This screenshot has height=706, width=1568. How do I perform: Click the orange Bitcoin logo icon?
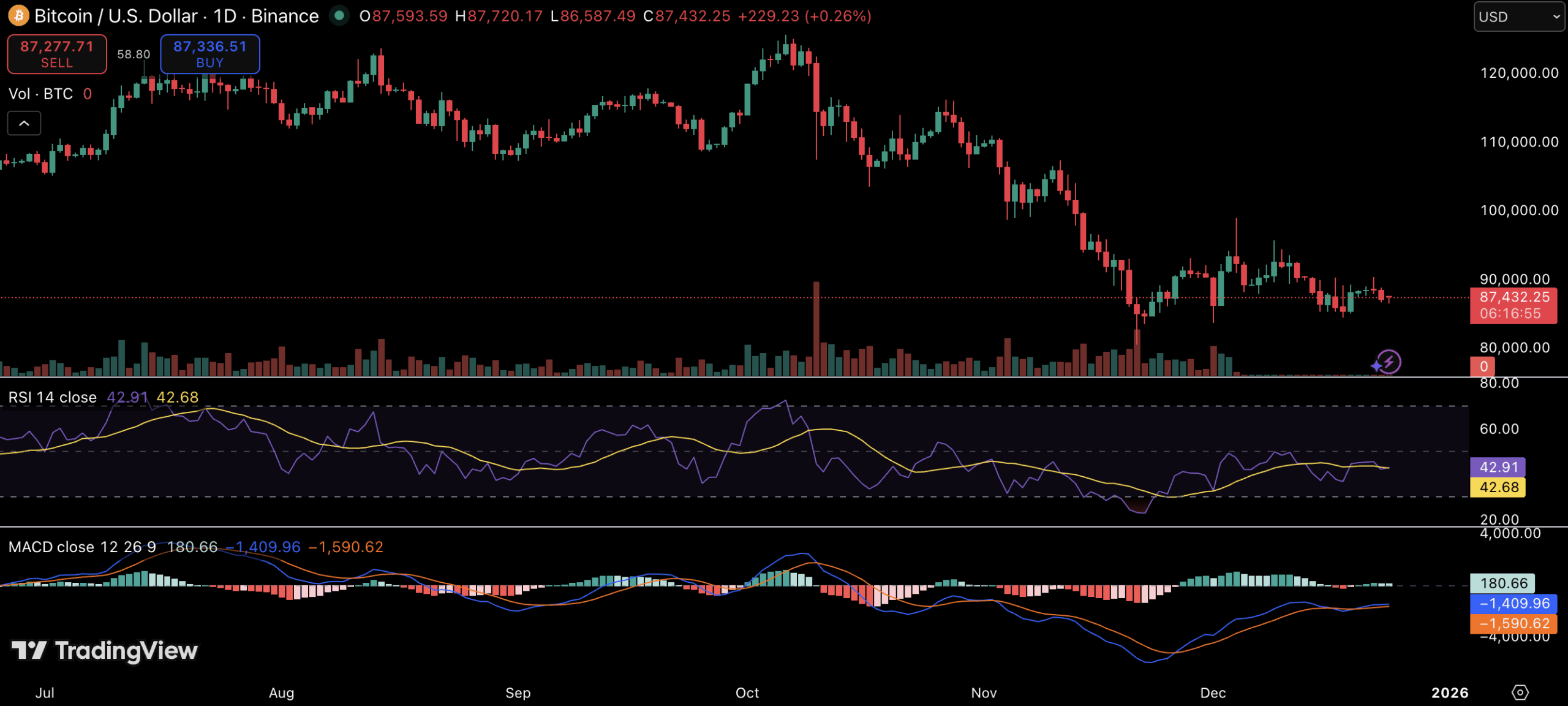point(18,16)
